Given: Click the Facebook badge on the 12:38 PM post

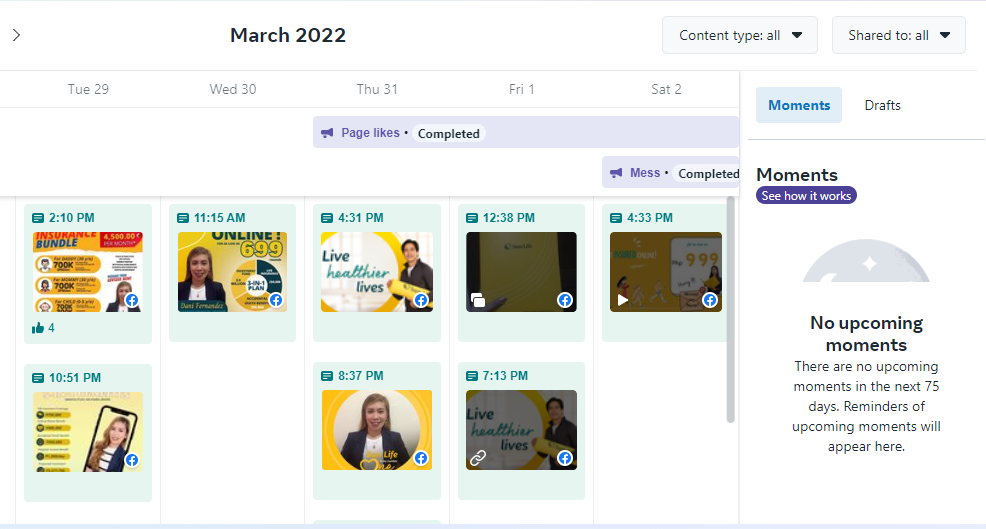Looking at the screenshot, I should (565, 300).
